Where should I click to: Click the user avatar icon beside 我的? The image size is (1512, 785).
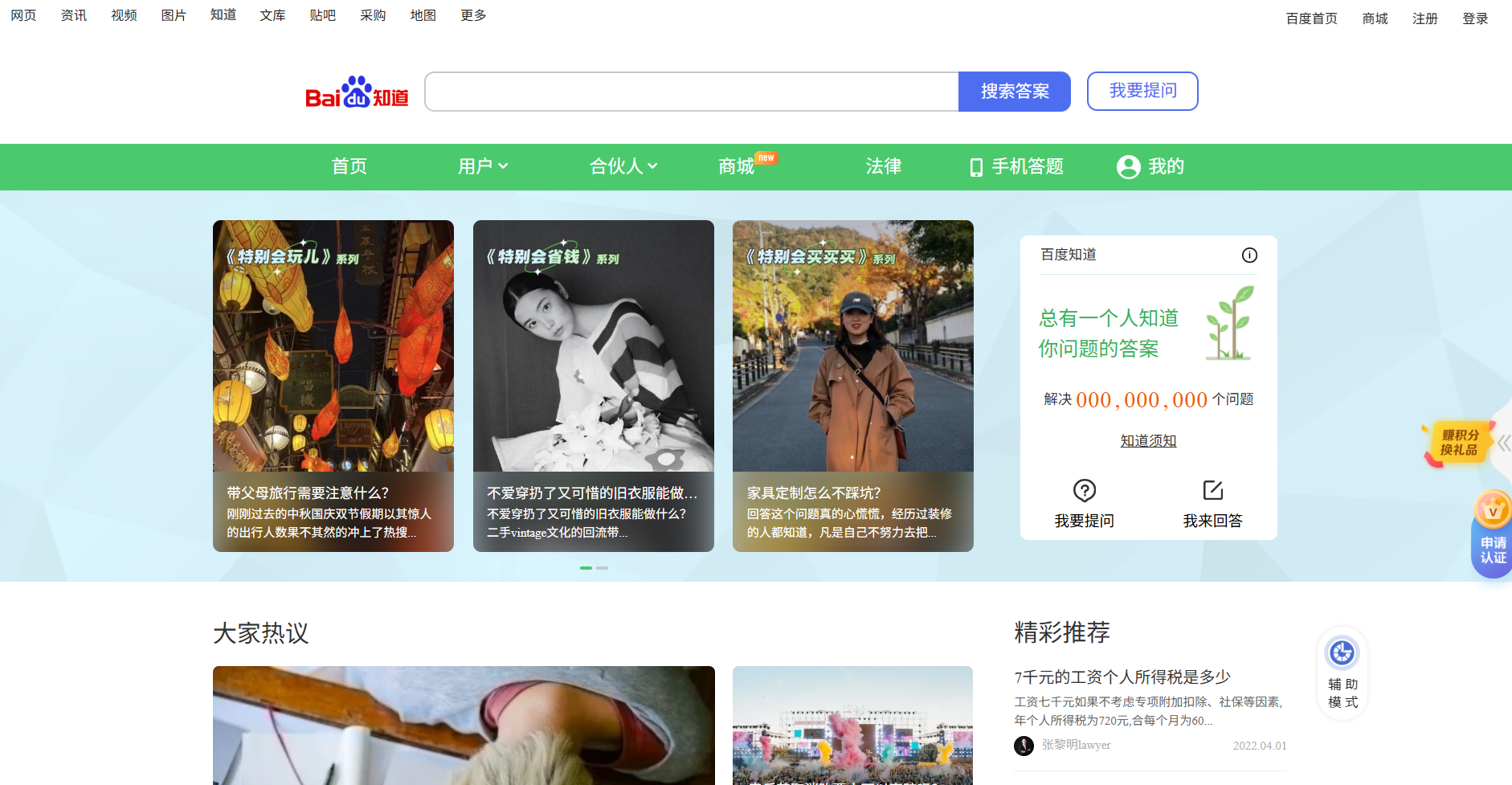pos(1128,166)
